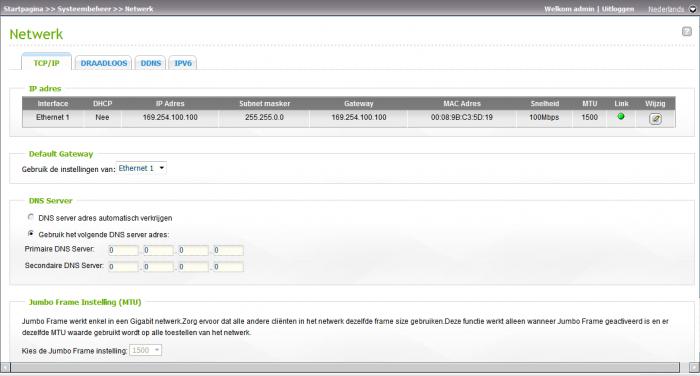The image size is (700, 376).
Task: Switch to the TCP/IP tab
Action: pos(46,63)
